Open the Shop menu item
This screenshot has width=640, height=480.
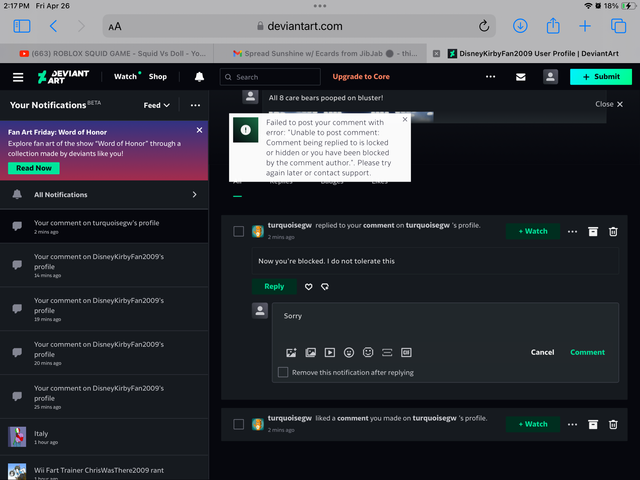pyautogui.click(x=158, y=77)
